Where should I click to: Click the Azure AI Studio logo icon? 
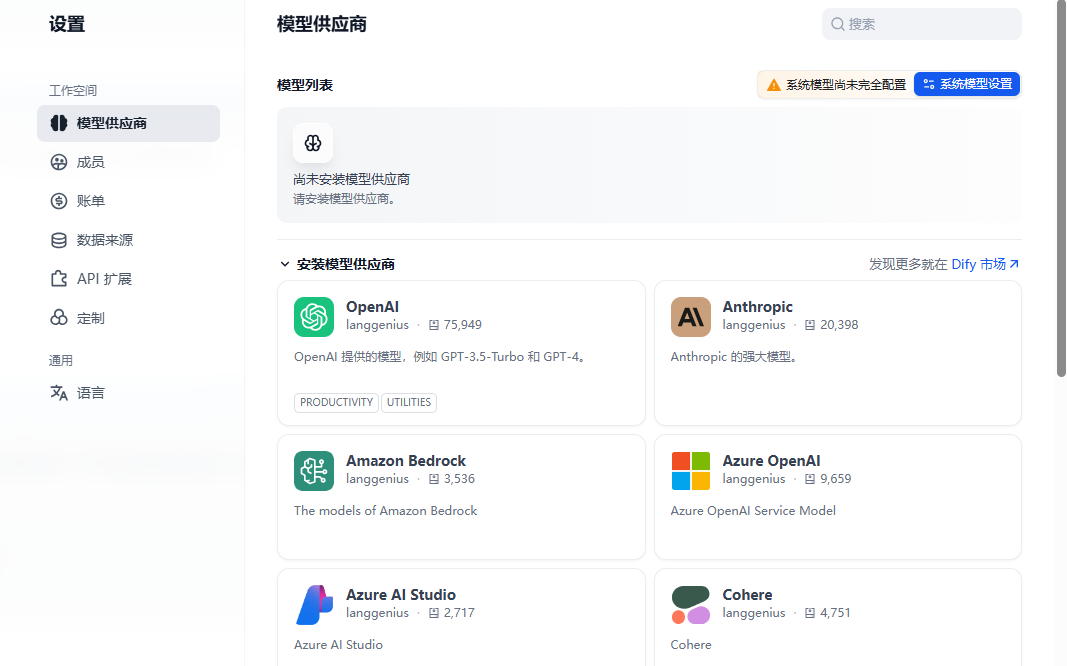314,605
